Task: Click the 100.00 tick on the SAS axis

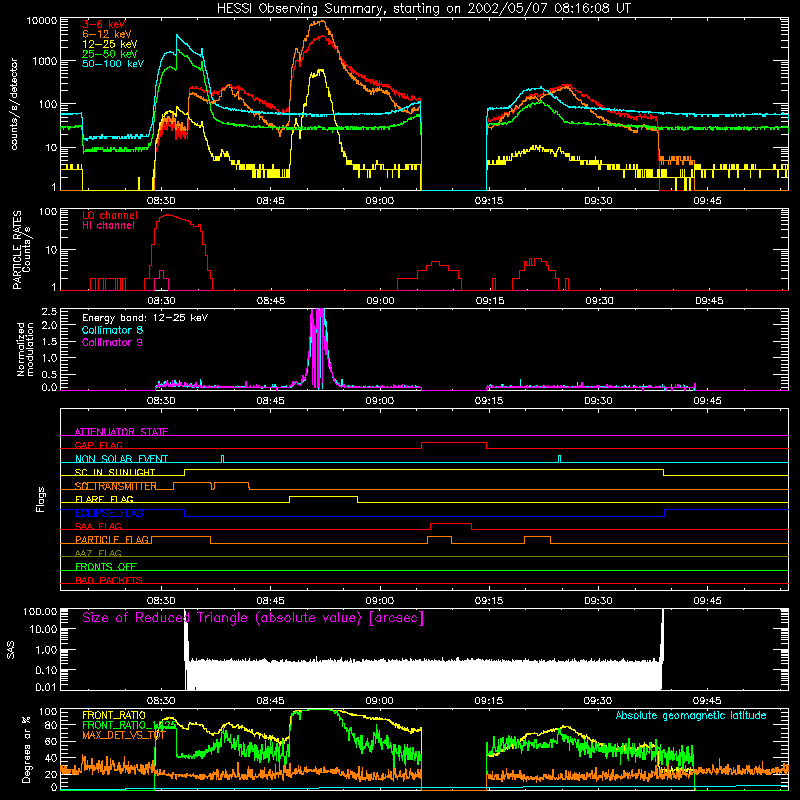Action: (x=40, y=611)
